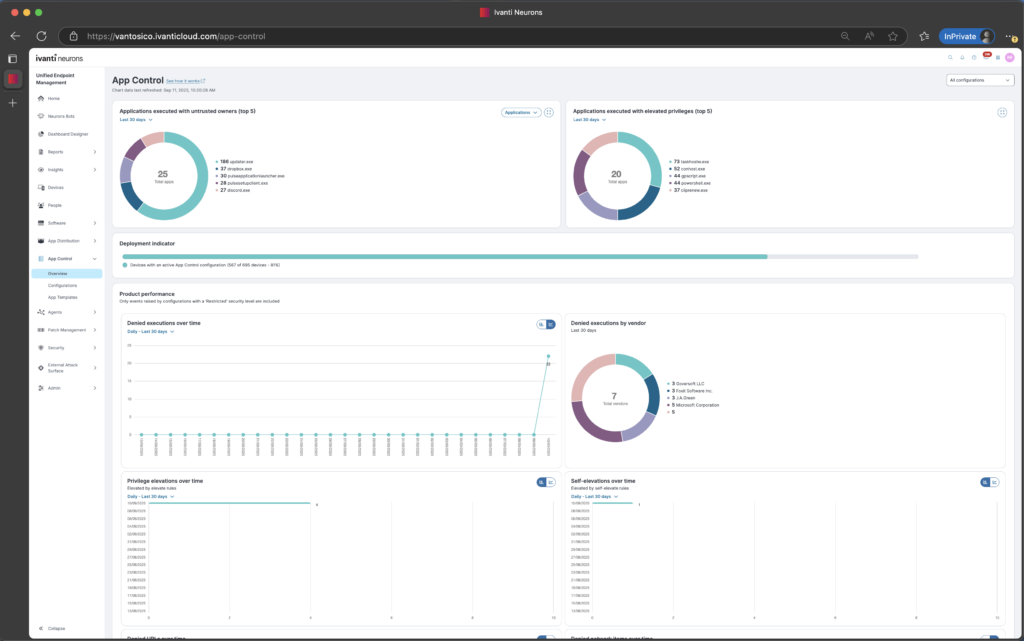This screenshot has width=1024, height=641.
Task: Select App Templates in the sidebar
Action: [62, 297]
